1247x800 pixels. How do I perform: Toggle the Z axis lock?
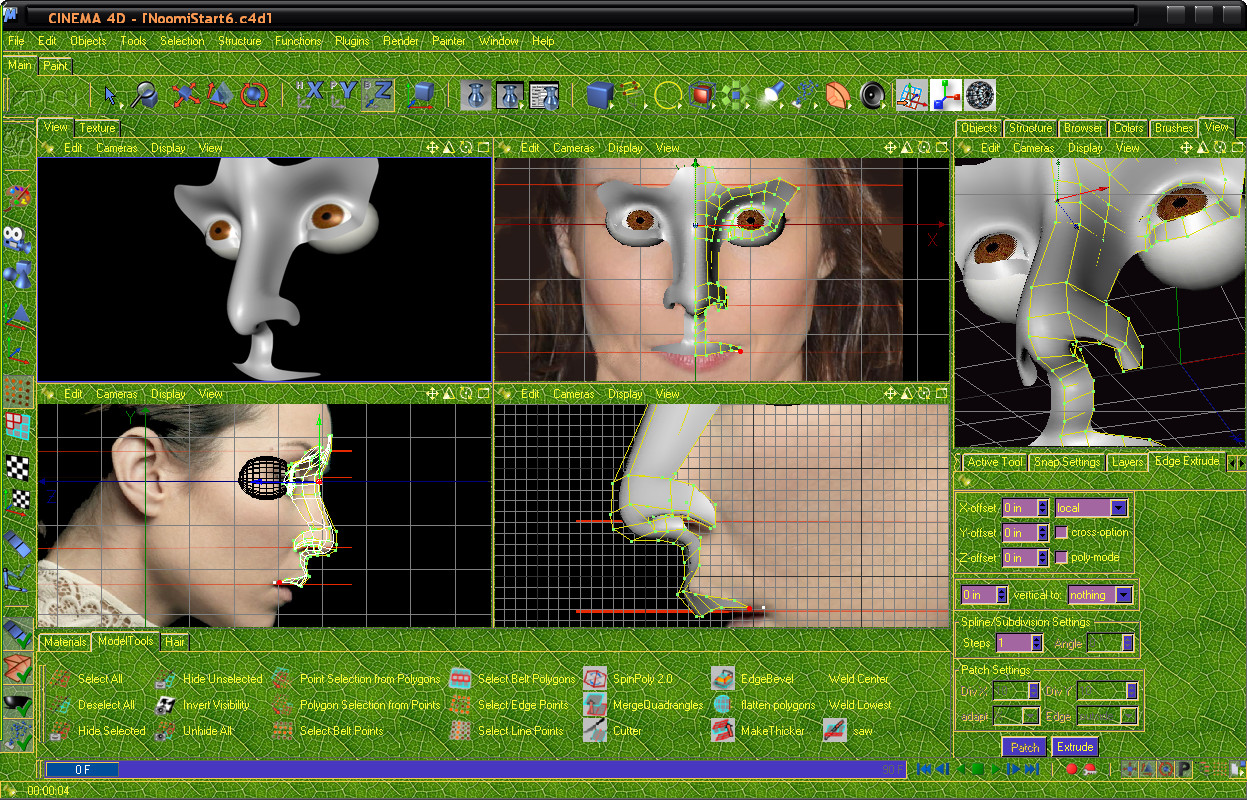click(377, 94)
